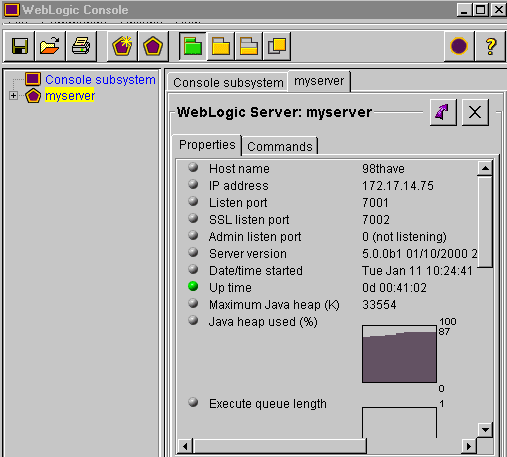Open the Commands tab
Viewport: 507px width, 457px height.
[280, 146]
